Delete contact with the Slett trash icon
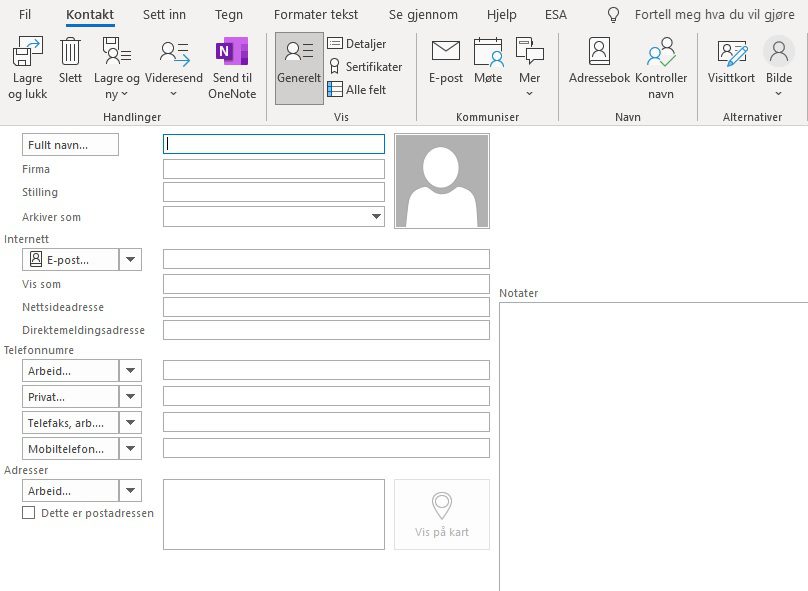Image resolution: width=808 pixels, height=591 pixels. (70, 51)
